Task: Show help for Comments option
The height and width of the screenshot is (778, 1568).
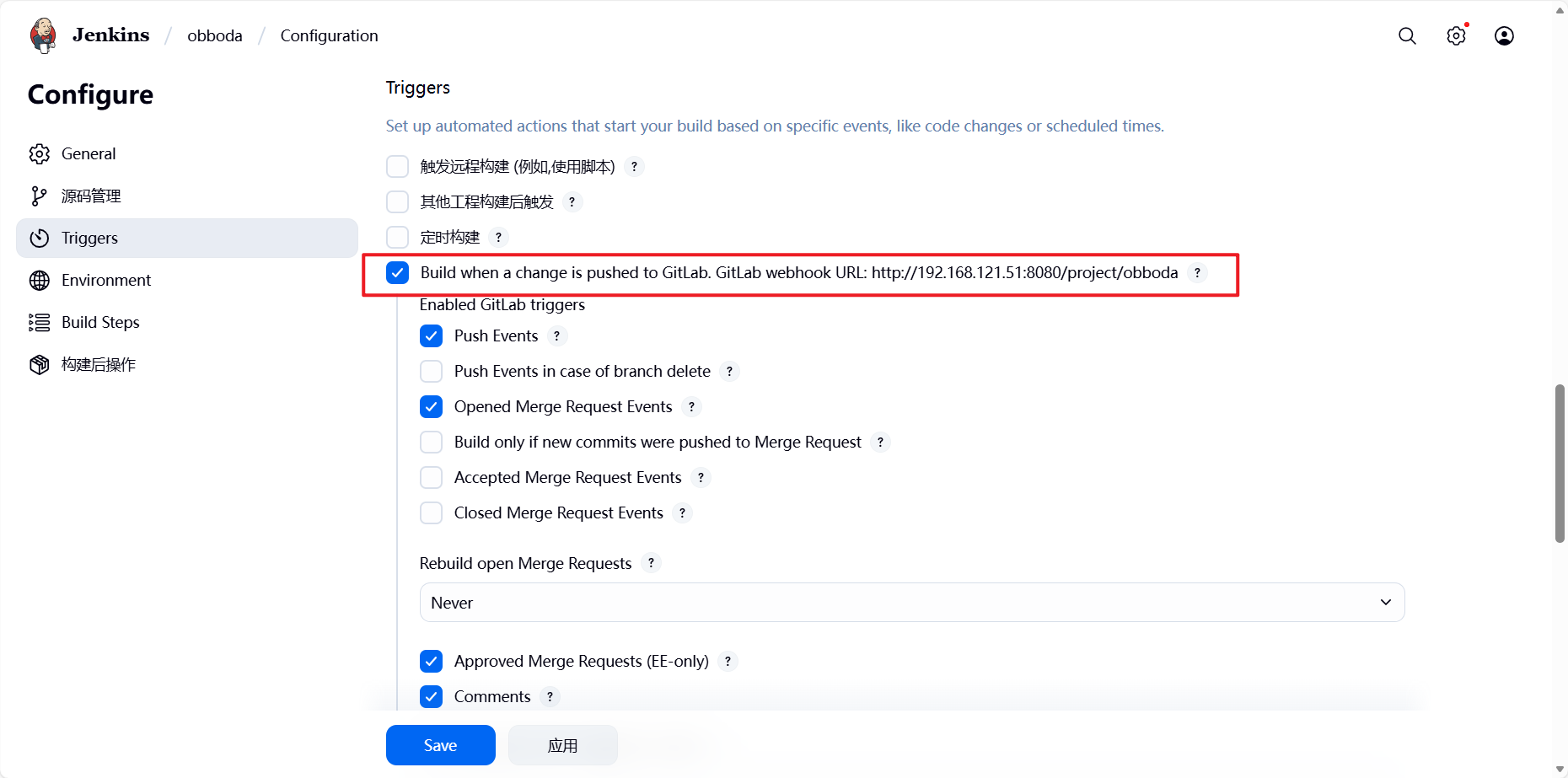Action: click(550, 697)
